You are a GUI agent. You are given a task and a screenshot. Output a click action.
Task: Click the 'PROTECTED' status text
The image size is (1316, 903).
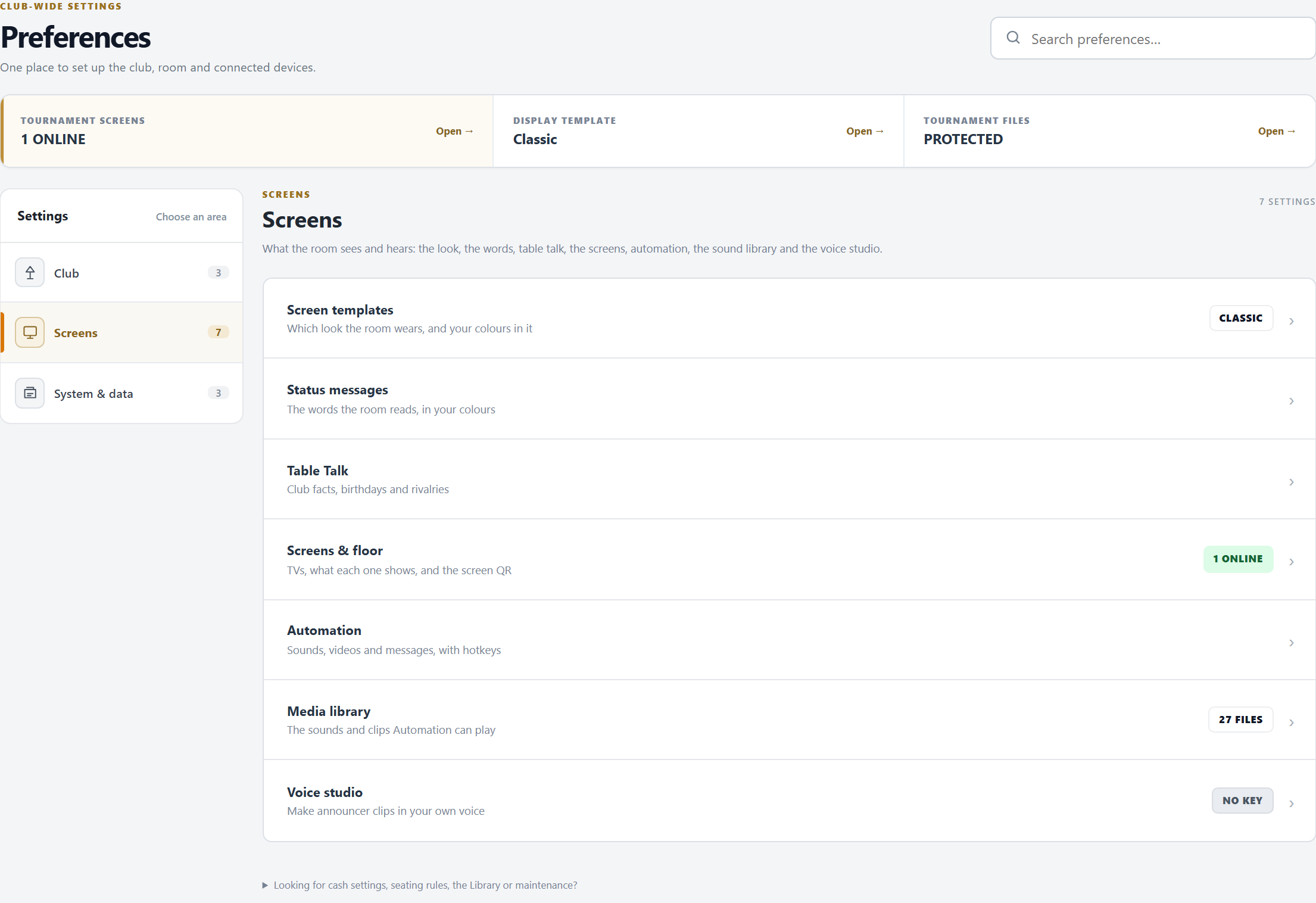(963, 139)
